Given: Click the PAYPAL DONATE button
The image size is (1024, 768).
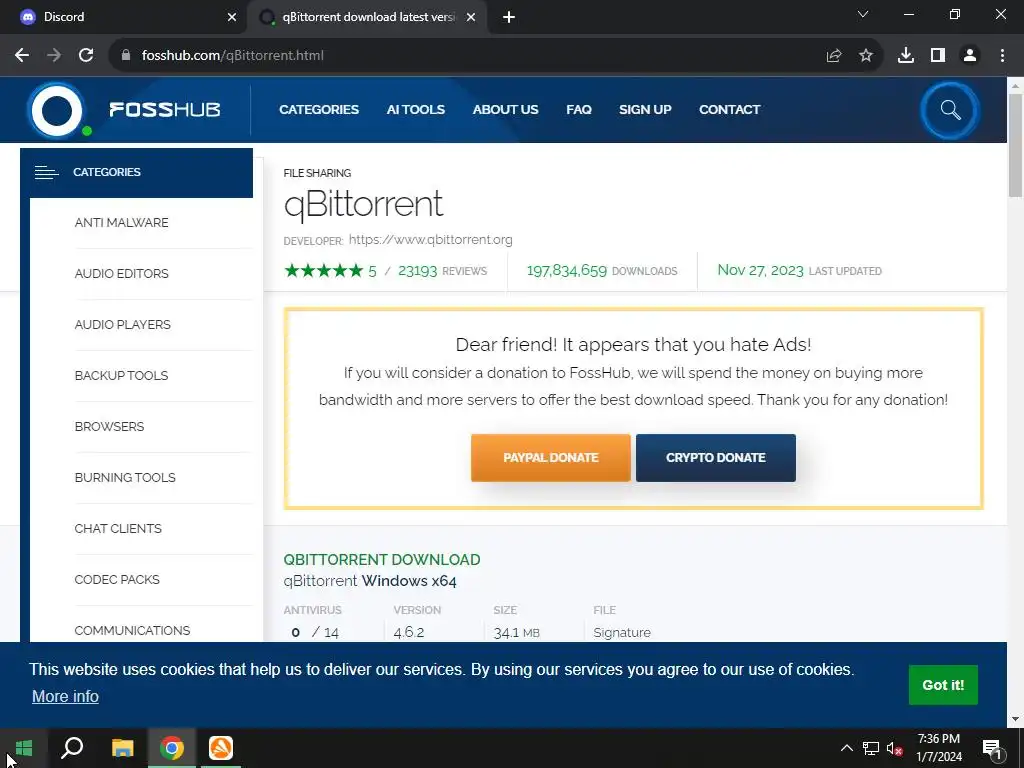Looking at the screenshot, I should click(x=551, y=458).
